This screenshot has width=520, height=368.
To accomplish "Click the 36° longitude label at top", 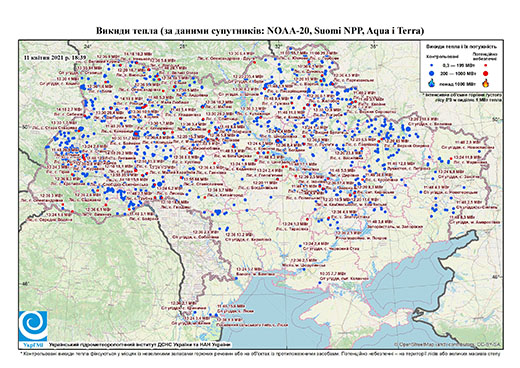I will (374, 46).
